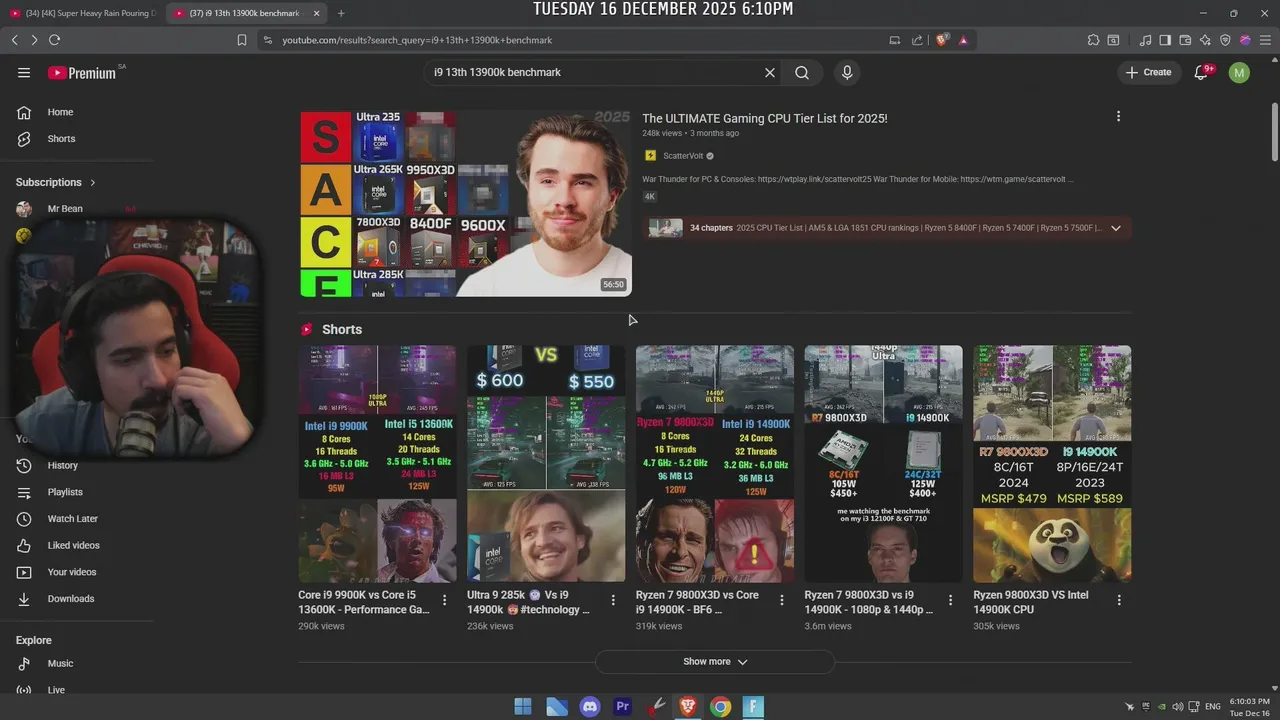Viewport: 1280px width, 720px height.
Task: Open the Brave VPN shield icon
Action: click(x=1225, y=40)
